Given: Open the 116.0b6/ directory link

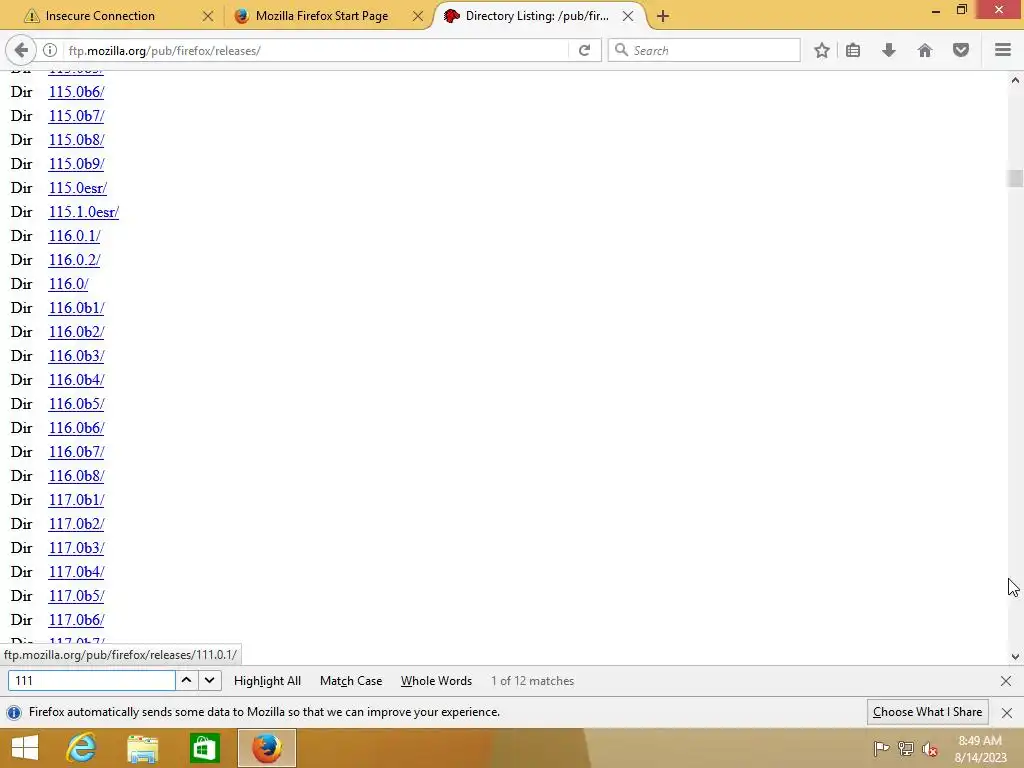Looking at the screenshot, I should (x=76, y=428).
